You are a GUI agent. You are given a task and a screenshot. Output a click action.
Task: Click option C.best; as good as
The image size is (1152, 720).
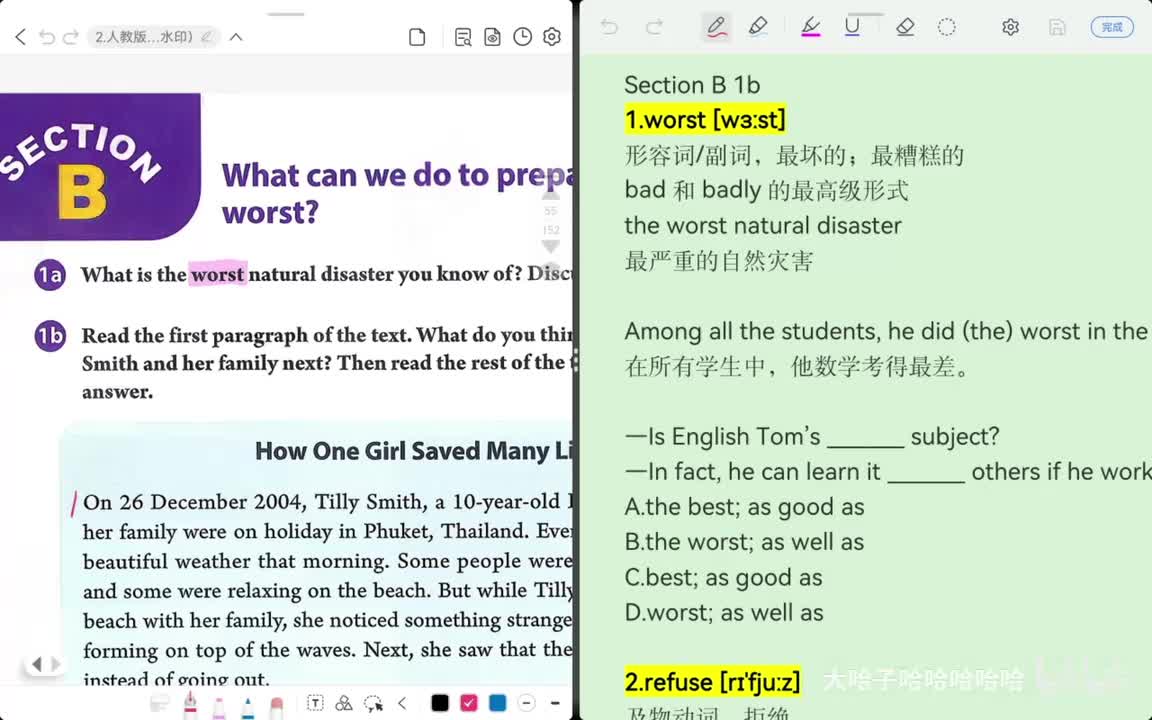click(724, 577)
